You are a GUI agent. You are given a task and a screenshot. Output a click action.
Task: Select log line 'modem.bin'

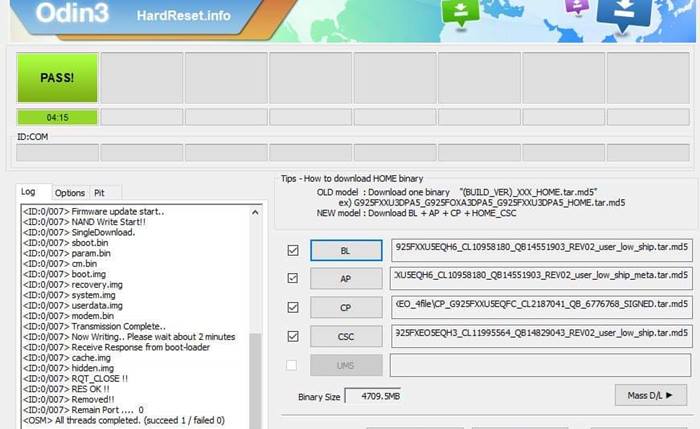pyautogui.click(x=68, y=316)
